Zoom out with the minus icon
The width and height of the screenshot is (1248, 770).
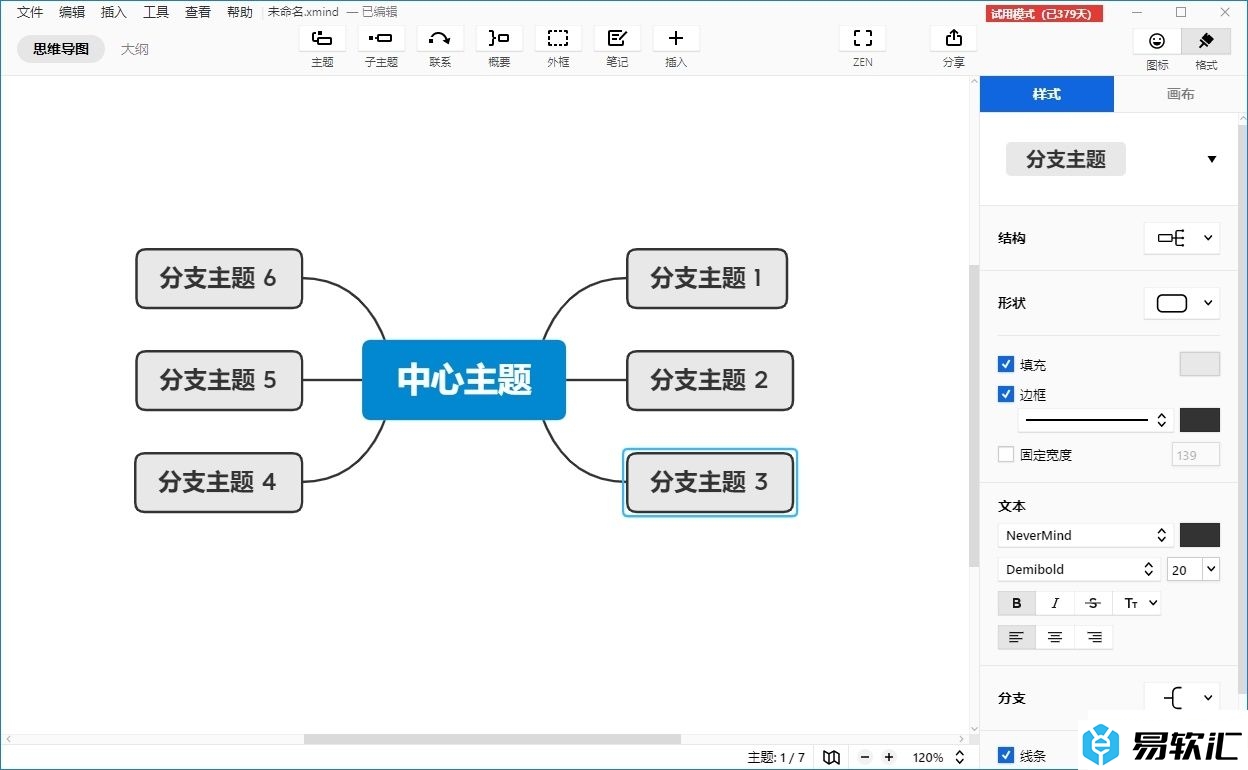(865, 758)
